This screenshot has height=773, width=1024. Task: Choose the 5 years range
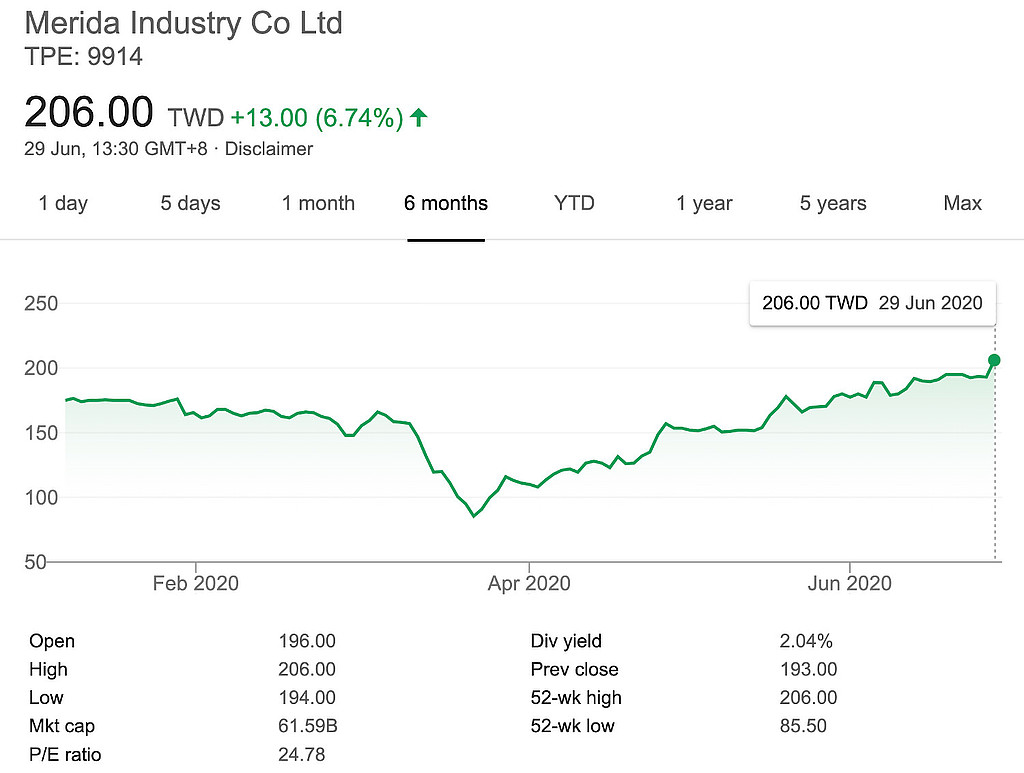pos(833,203)
